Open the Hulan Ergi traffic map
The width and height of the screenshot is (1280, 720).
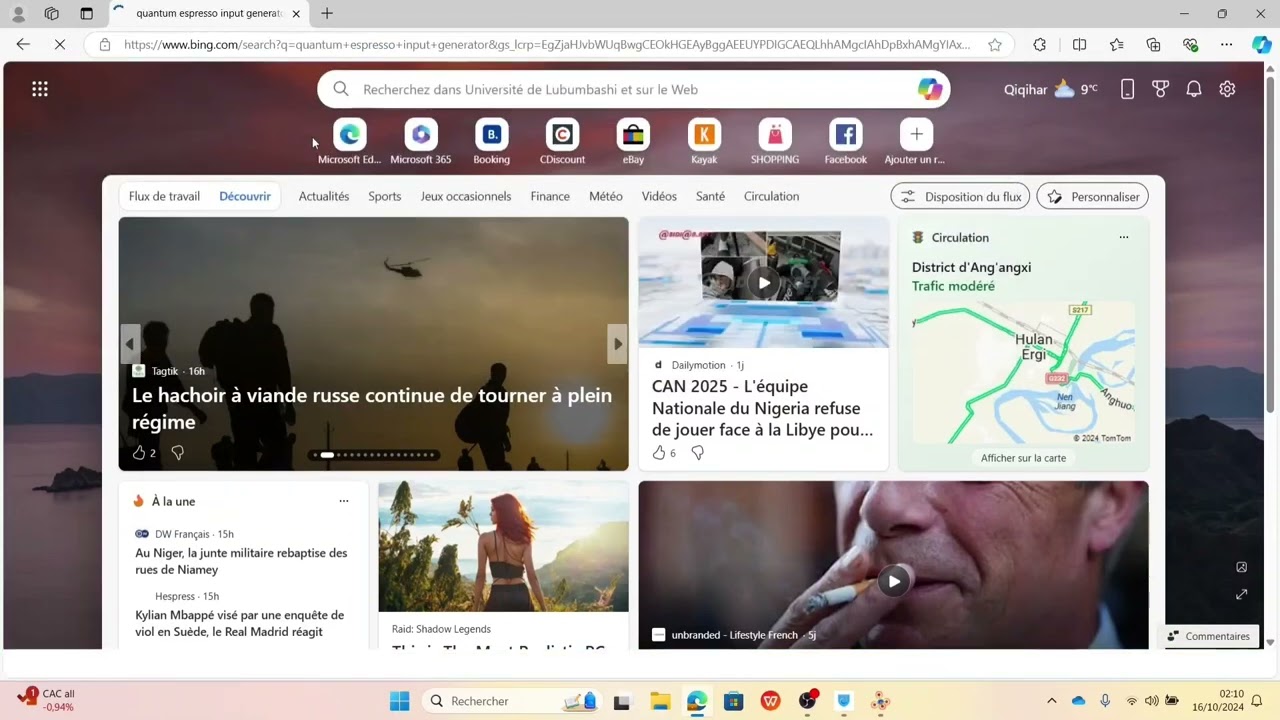coord(1023,373)
